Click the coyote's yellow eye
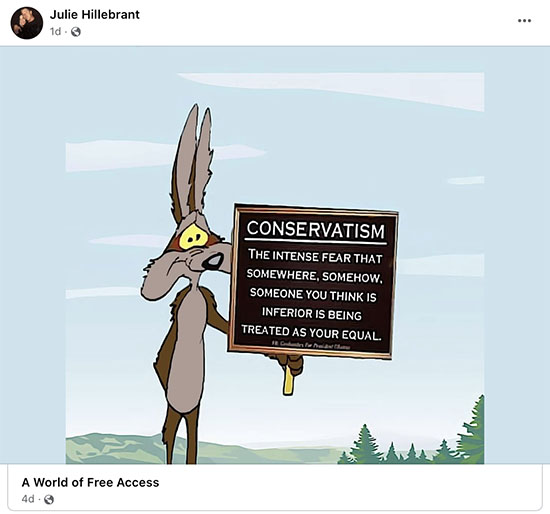The height and width of the screenshot is (514, 550). coord(193,237)
